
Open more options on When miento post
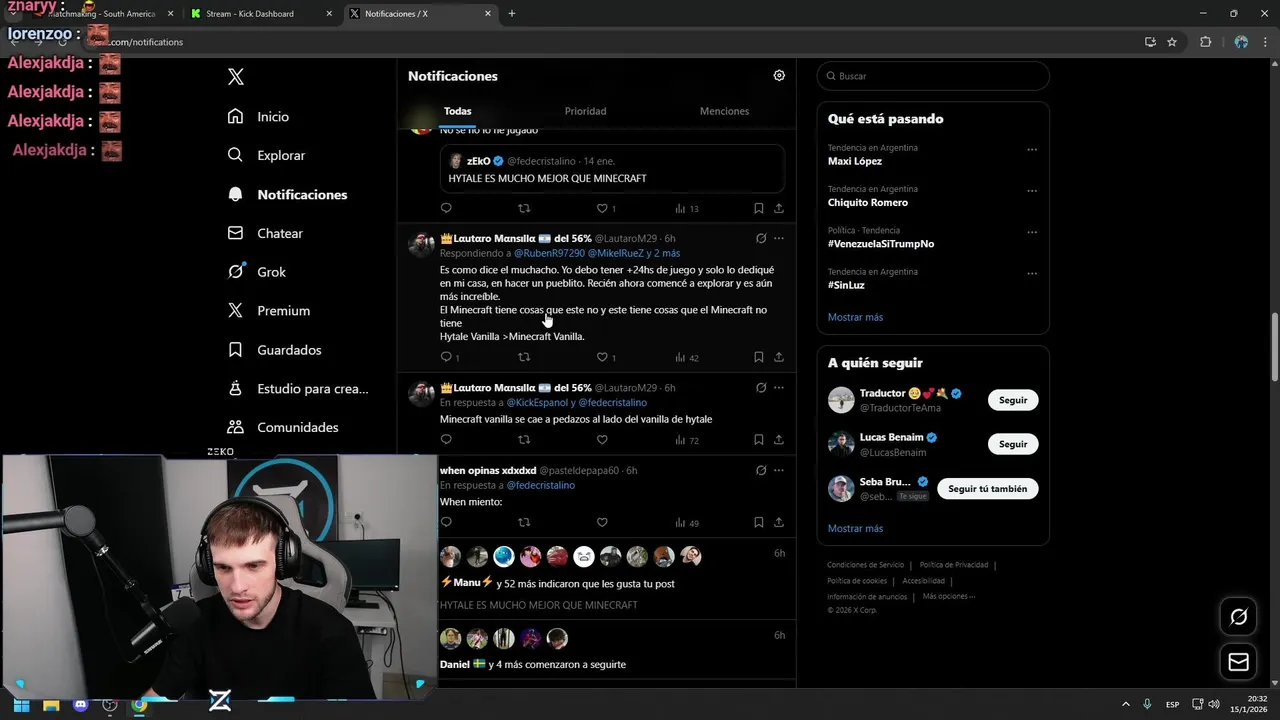(x=779, y=470)
